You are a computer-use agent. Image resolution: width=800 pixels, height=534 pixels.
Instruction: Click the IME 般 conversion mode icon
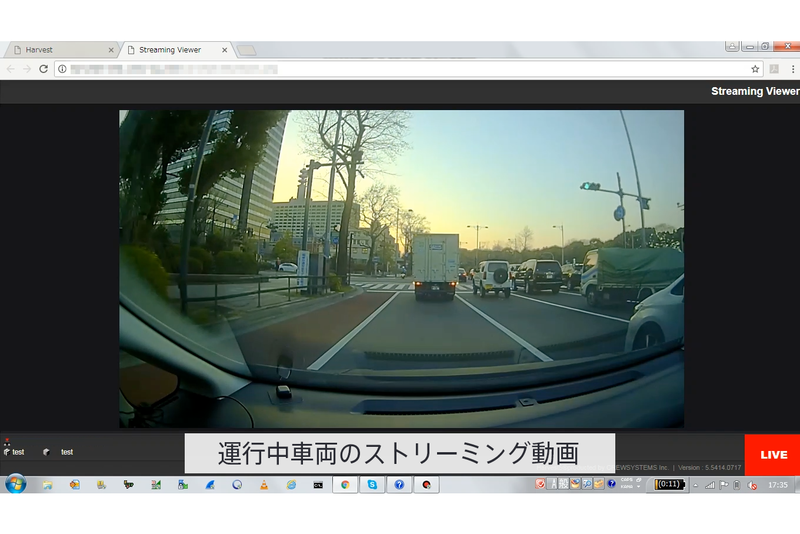(x=563, y=484)
